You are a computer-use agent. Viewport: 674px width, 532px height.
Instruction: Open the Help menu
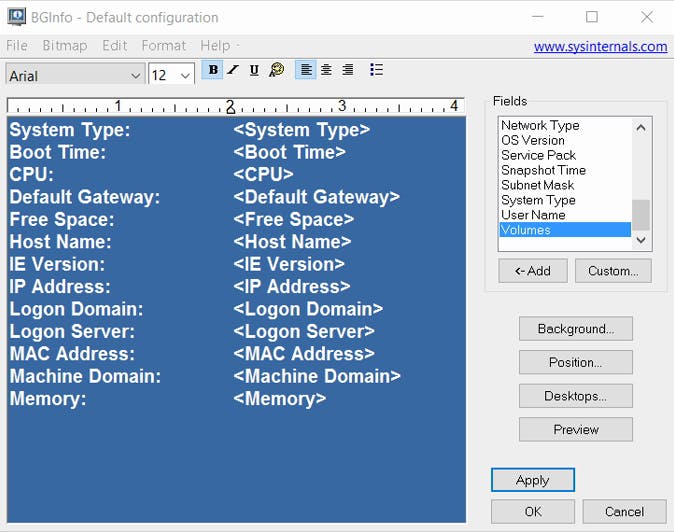(x=215, y=46)
